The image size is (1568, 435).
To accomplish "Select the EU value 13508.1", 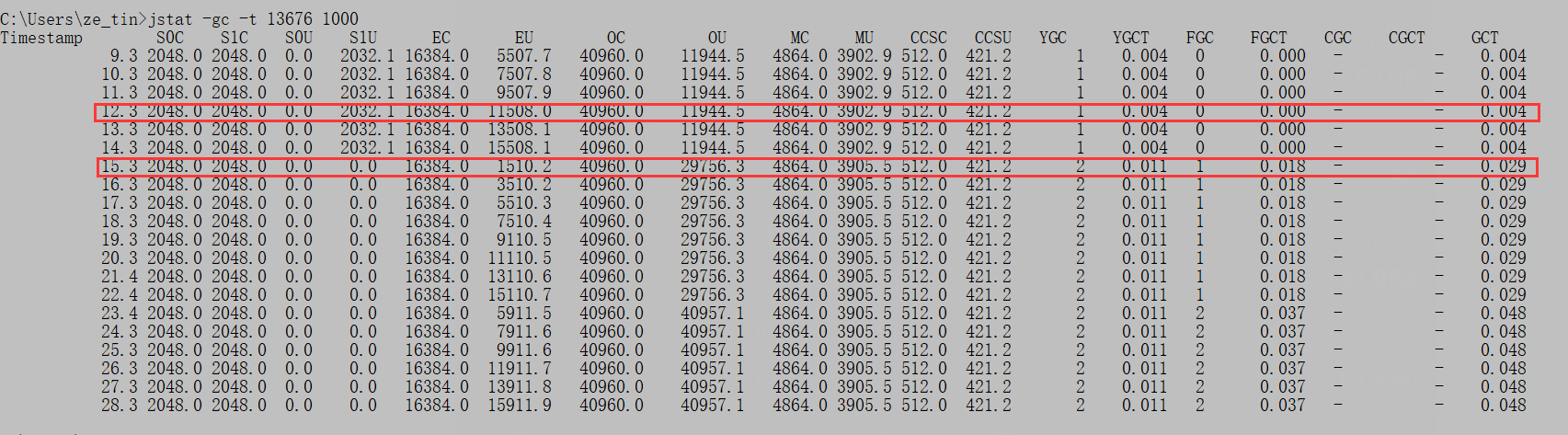I will click(520, 130).
